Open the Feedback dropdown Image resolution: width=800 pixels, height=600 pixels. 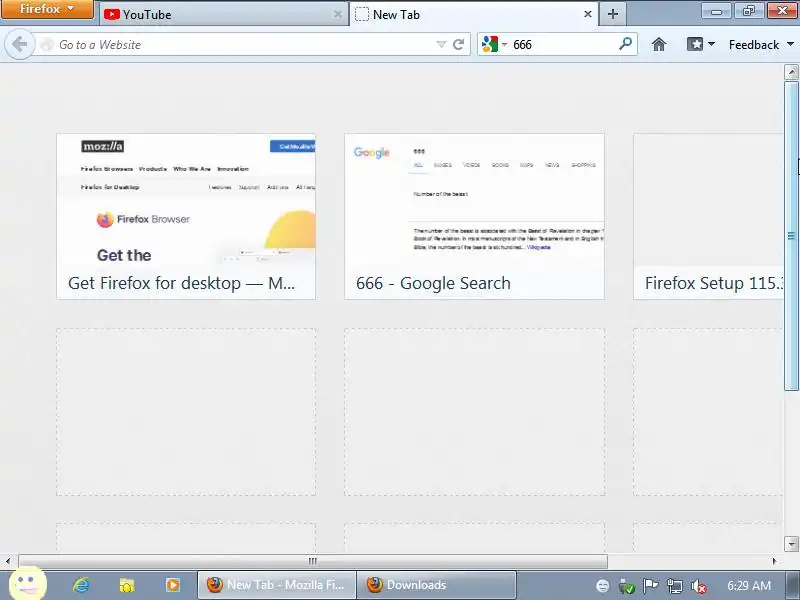pyautogui.click(x=761, y=45)
